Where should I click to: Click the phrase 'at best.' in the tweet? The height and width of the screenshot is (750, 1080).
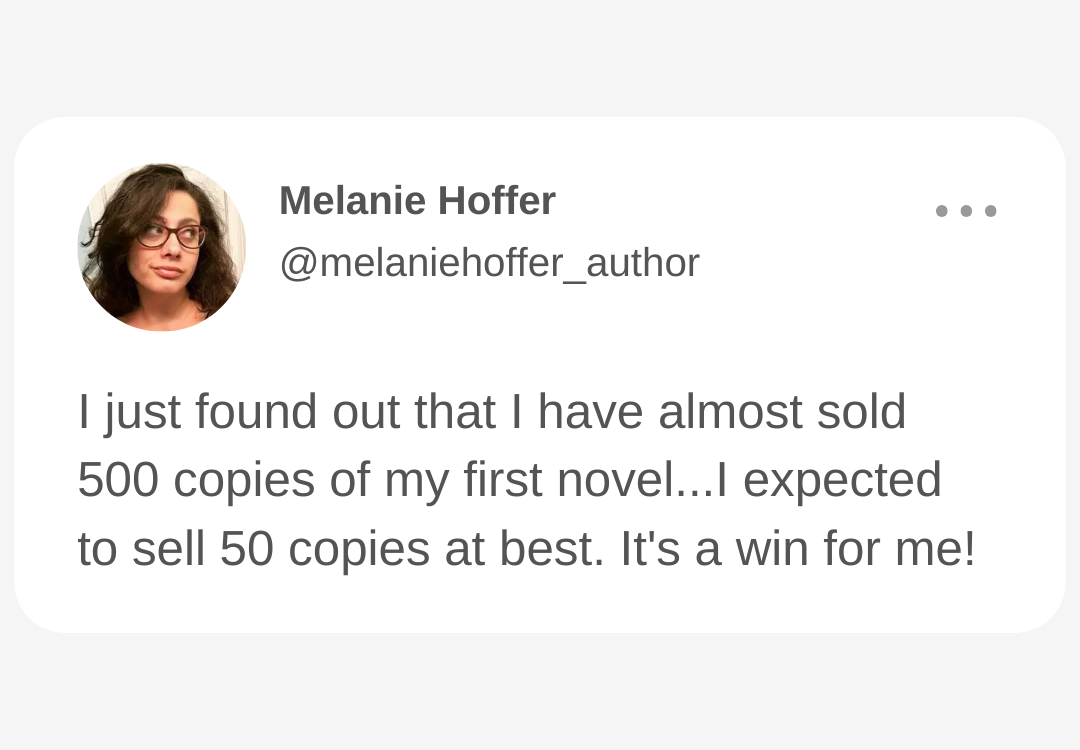pyautogui.click(x=524, y=549)
